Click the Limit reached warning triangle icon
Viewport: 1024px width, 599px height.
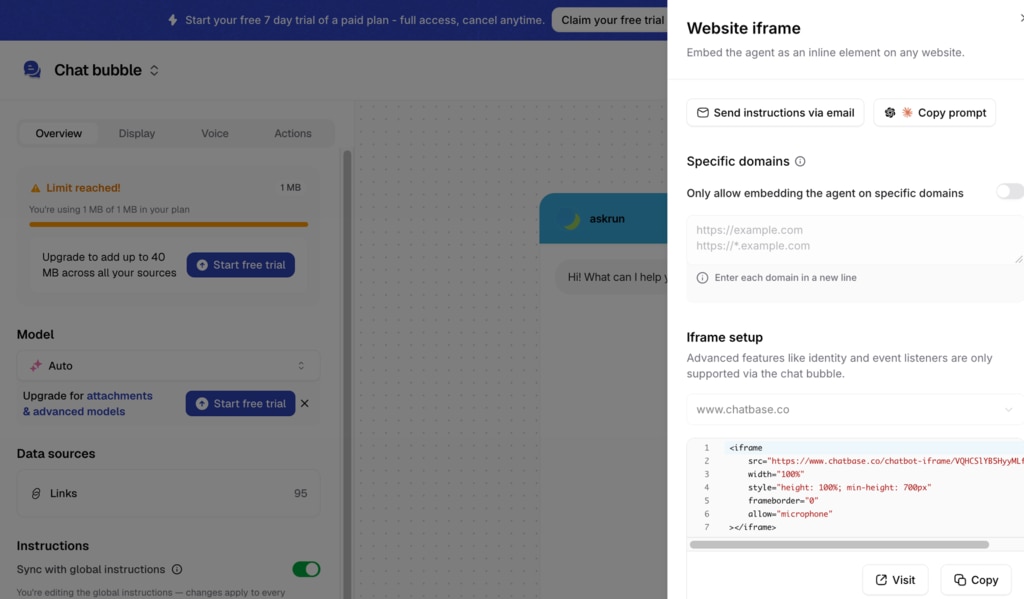[x=35, y=188]
